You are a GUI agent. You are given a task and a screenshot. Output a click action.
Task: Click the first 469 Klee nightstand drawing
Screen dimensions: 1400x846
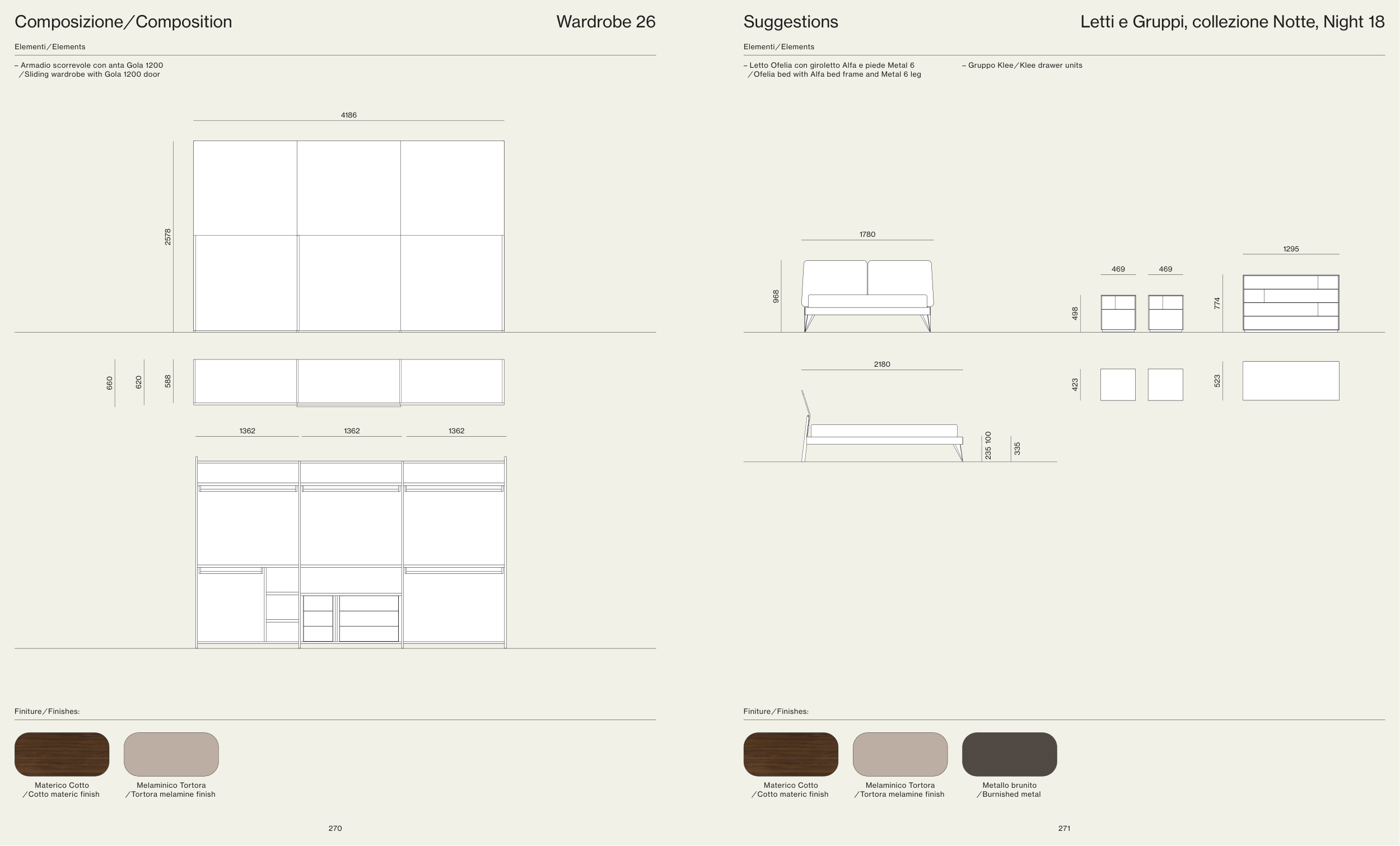tap(1118, 312)
